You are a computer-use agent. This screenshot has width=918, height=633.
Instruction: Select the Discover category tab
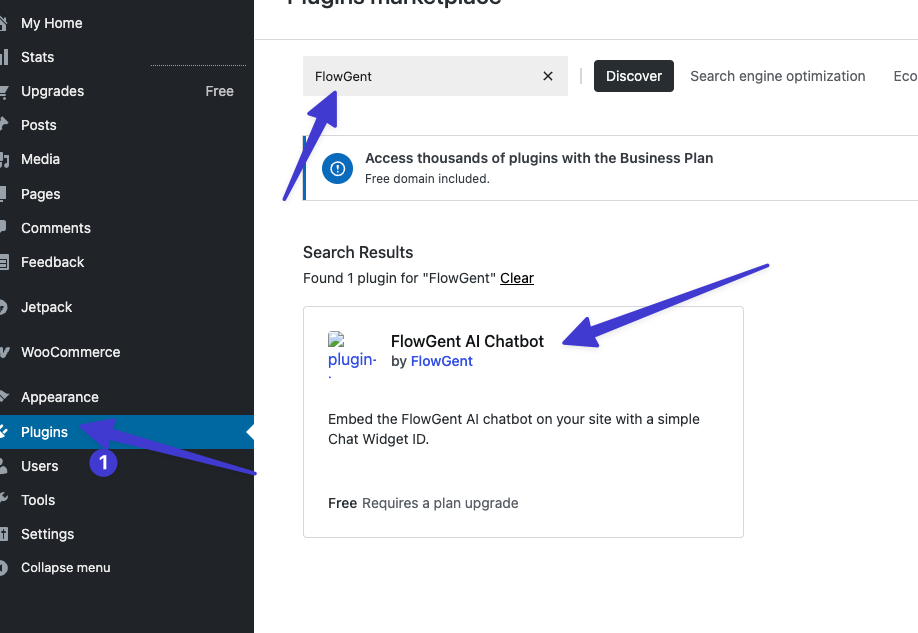(633, 76)
